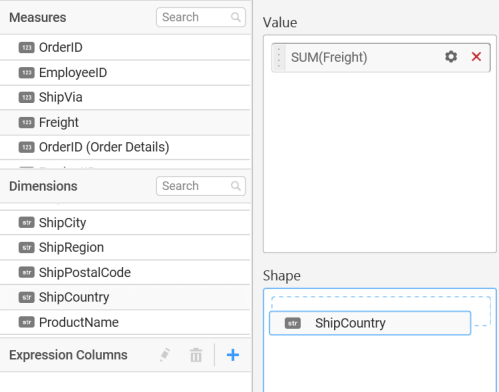This screenshot has width=499, height=392.
Task: Click the Measures search magnifier icon
Action: click(x=236, y=17)
